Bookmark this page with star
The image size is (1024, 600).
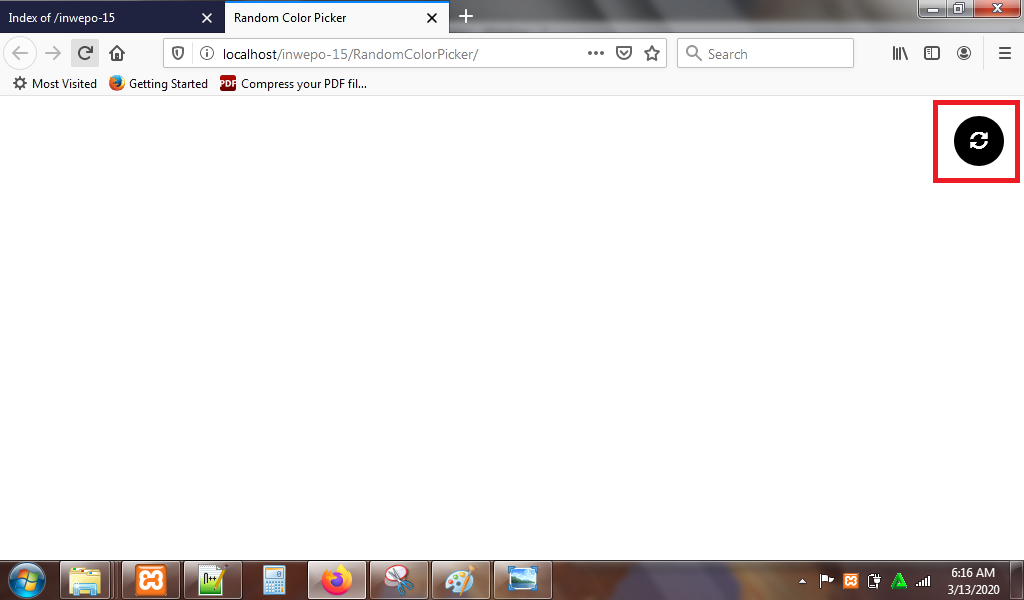coord(652,54)
